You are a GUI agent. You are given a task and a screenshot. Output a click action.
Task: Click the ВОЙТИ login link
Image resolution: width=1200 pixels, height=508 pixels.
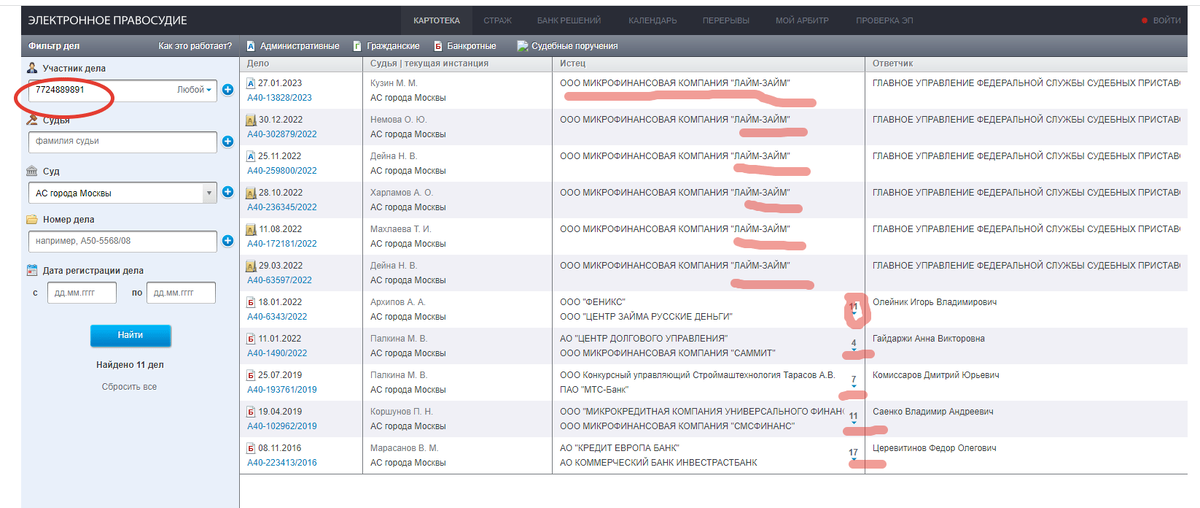point(1167,20)
